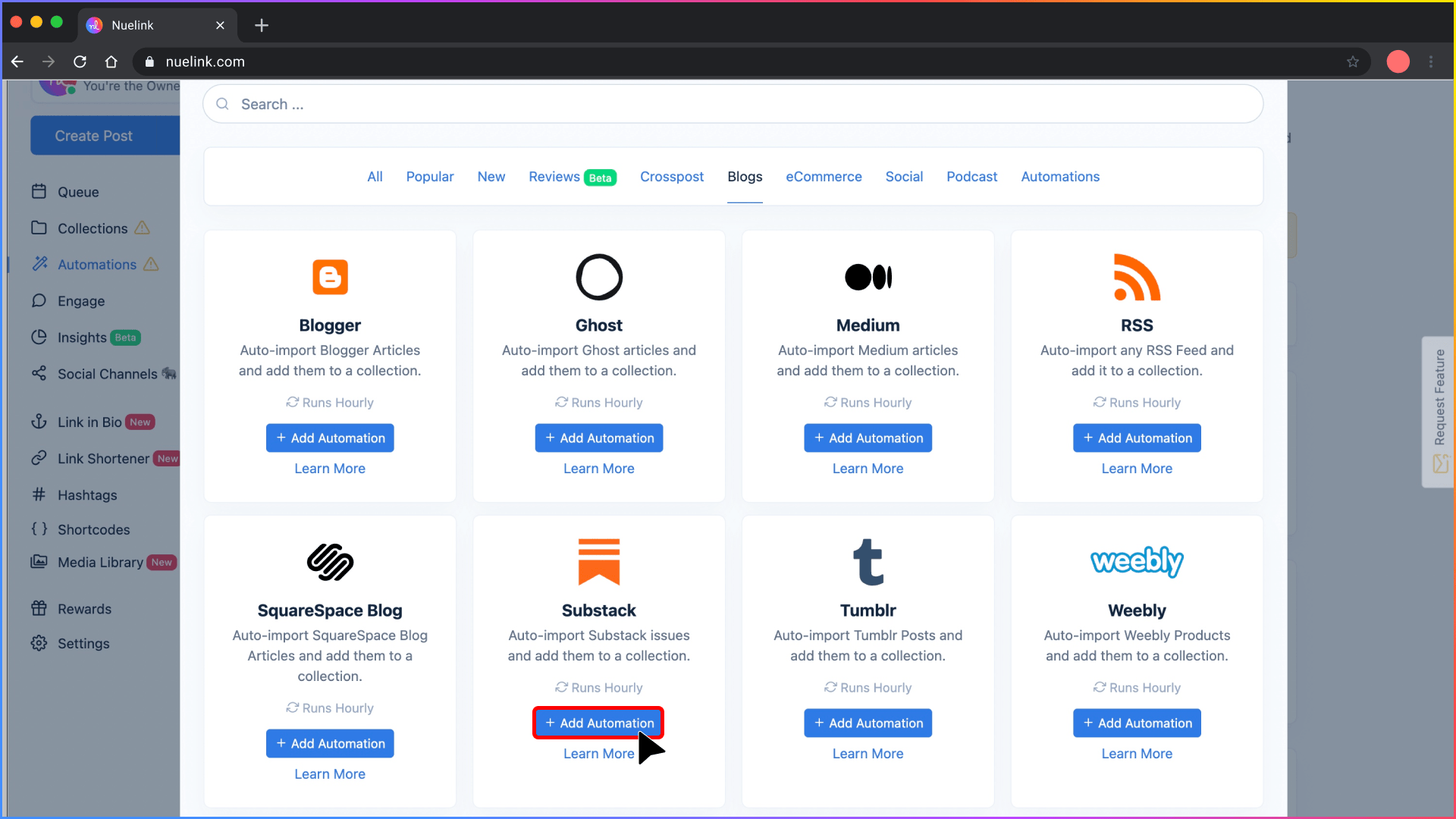Open Learn More for RSS

1137,469
